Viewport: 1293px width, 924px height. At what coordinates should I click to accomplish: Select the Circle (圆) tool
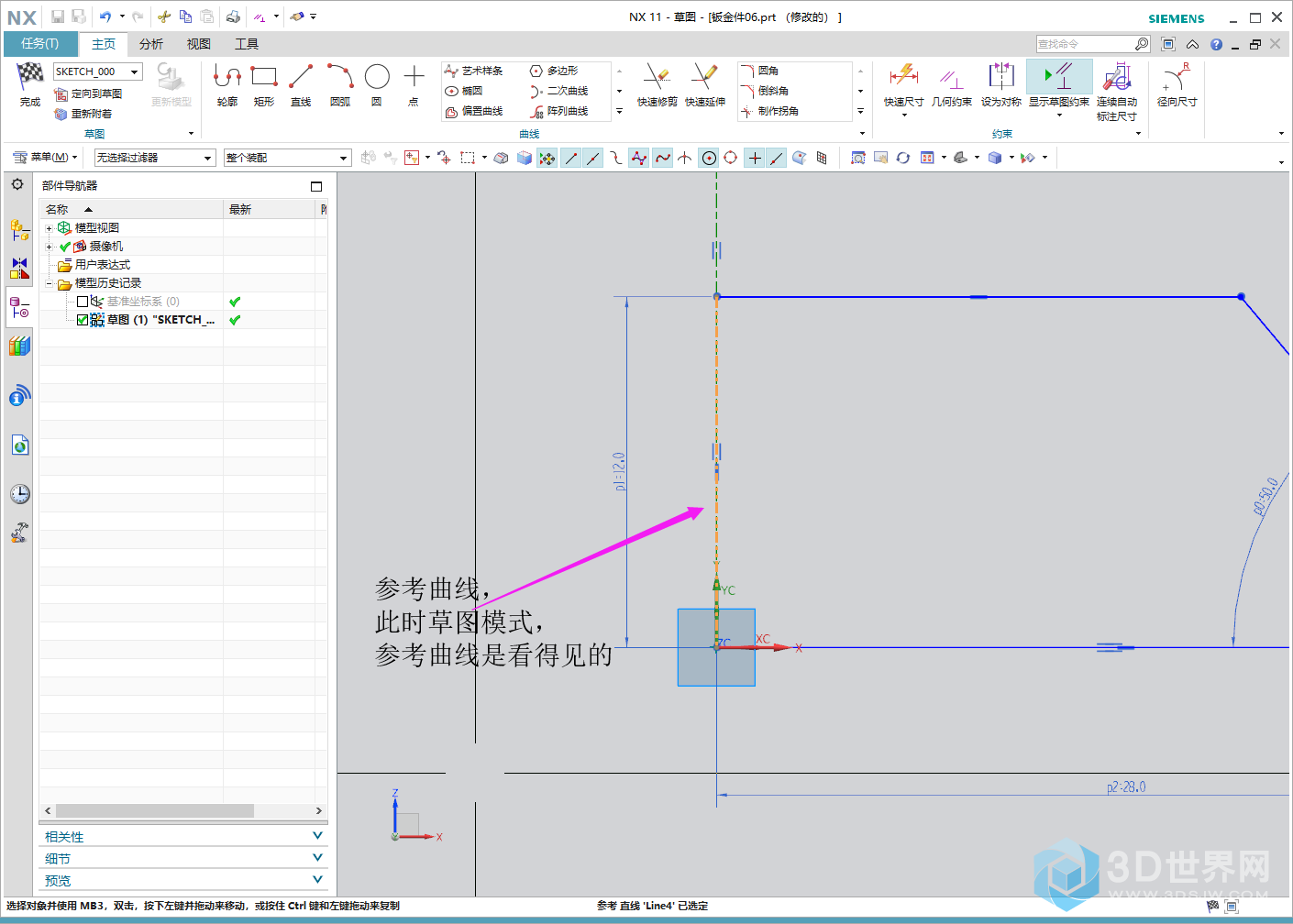click(377, 85)
